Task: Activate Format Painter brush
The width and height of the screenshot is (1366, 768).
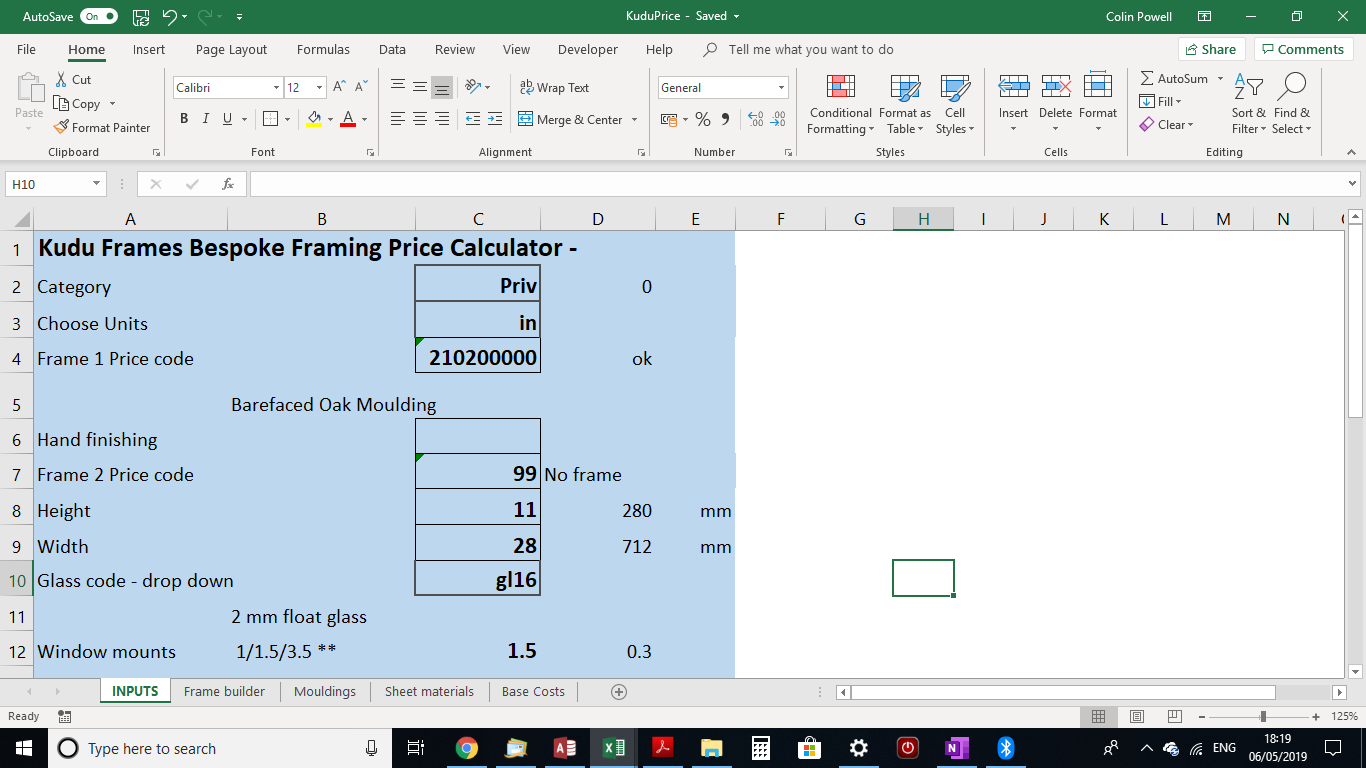Action: (x=61, y=127)
